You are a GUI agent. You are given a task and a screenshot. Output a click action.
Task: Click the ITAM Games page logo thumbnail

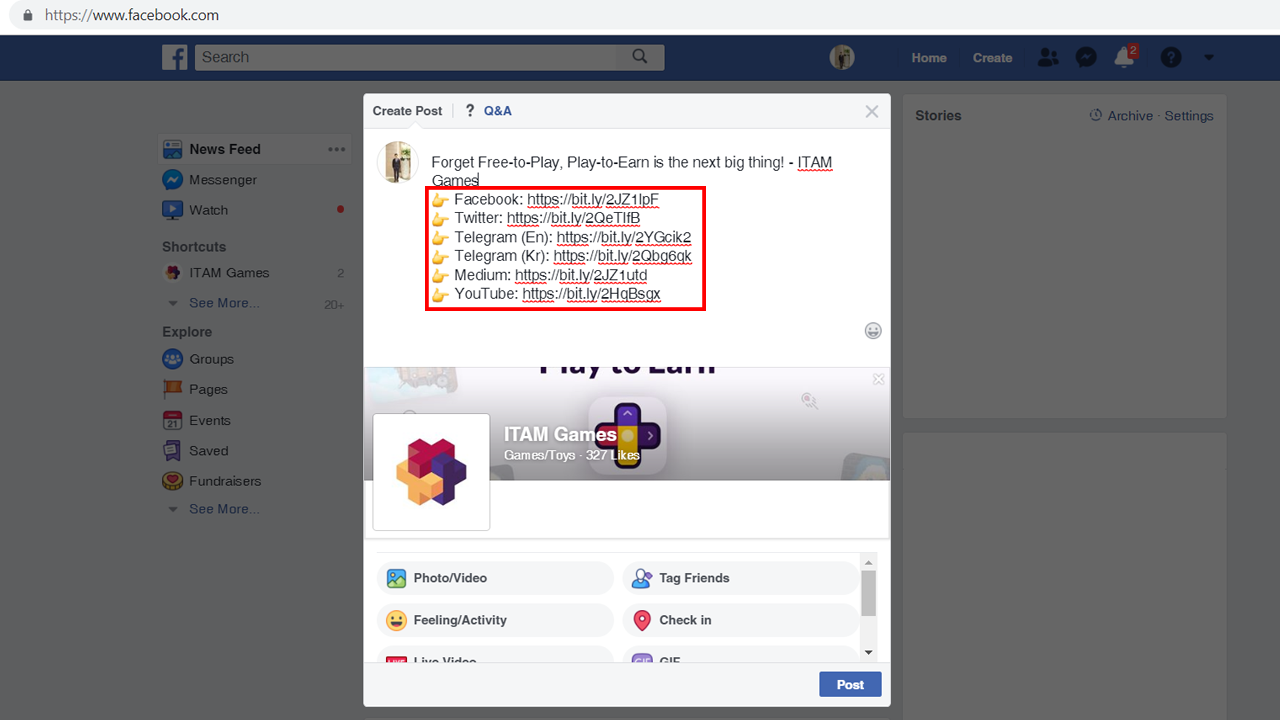point(431,472)
